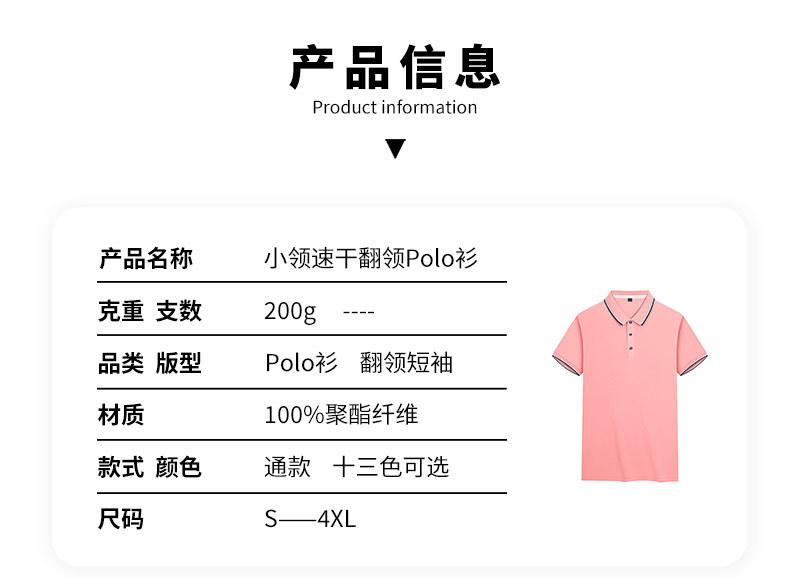Select the 颜色 label
Image resolution: width=790 pixels, height=578 pixels.
[x=179, y=467]
